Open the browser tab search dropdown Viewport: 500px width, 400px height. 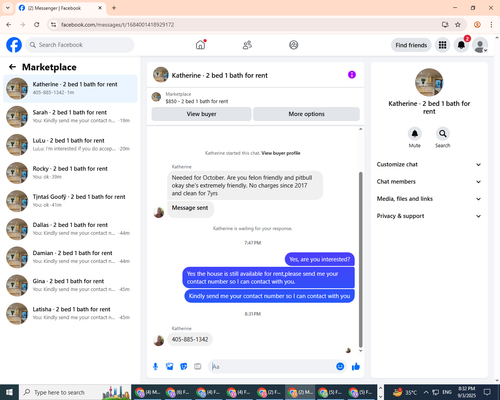(x=8, y=8)
